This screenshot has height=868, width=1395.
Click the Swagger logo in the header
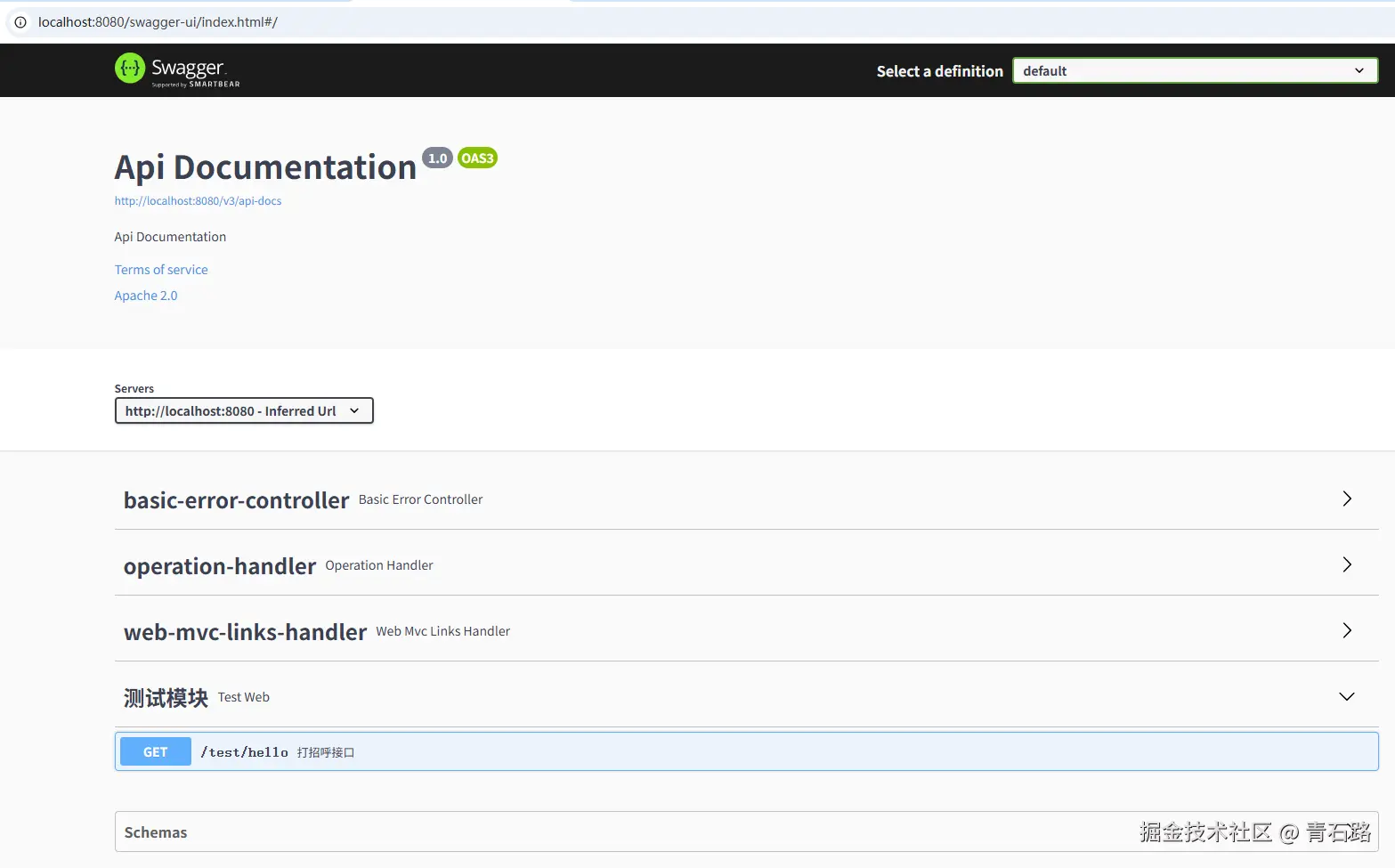[x=176, y=69]
